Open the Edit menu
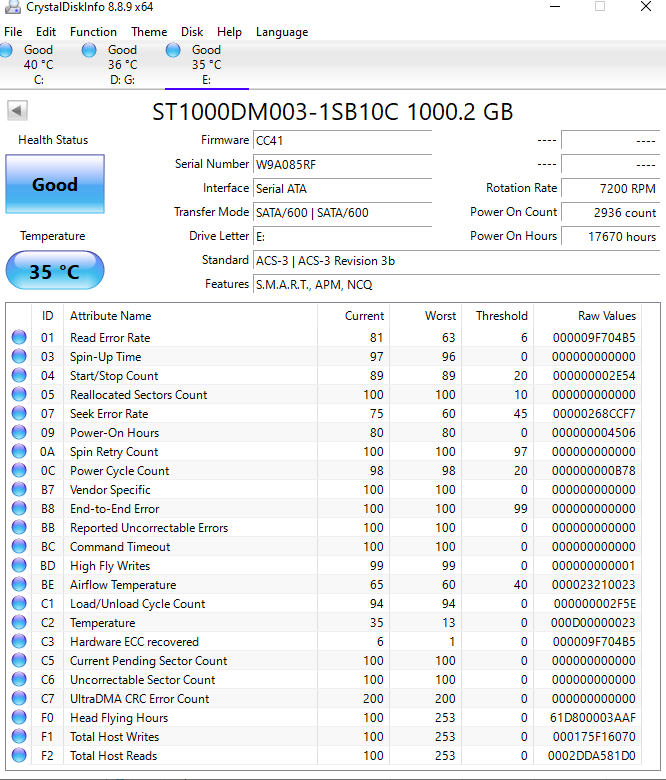The width and height of the screenshot is (666, 780). tap(46, 32)
